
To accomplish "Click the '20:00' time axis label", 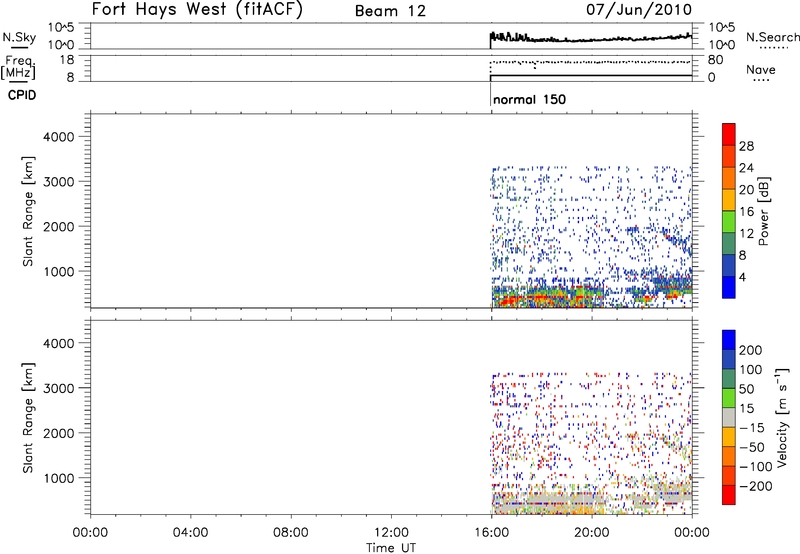I will [591, 533].
